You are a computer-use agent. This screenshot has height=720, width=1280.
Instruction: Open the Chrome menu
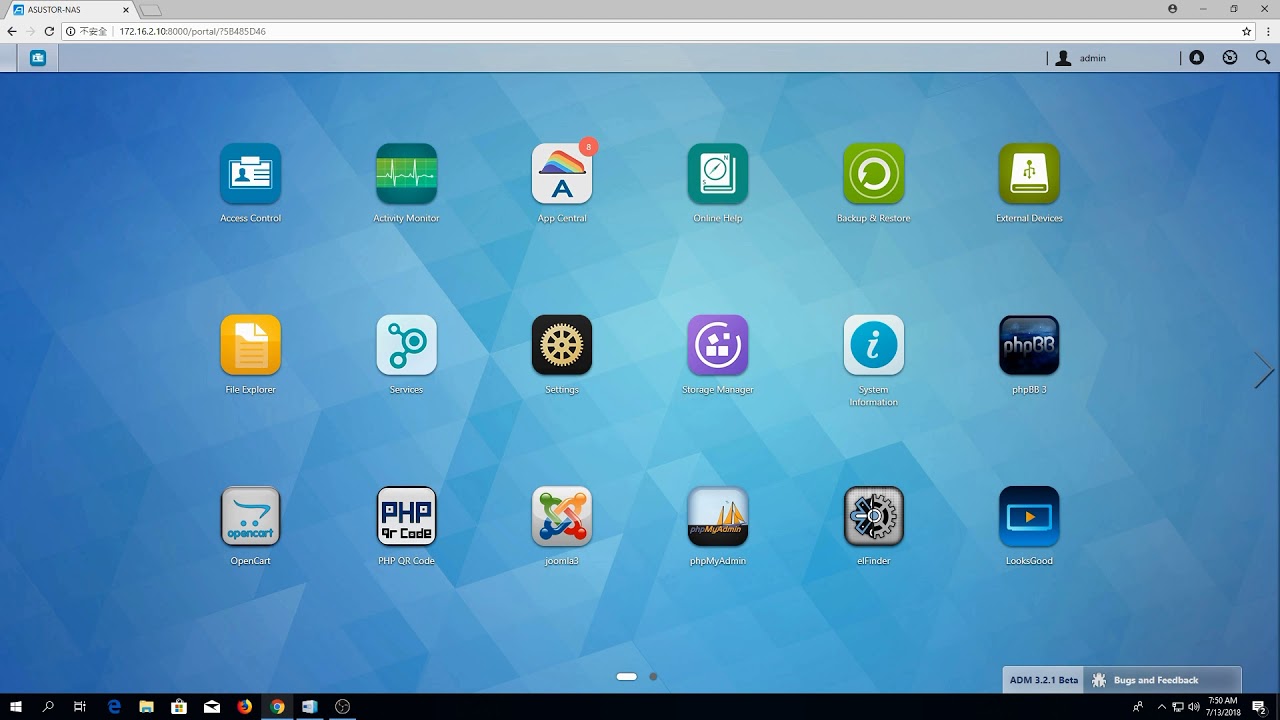pos(1268,31)
